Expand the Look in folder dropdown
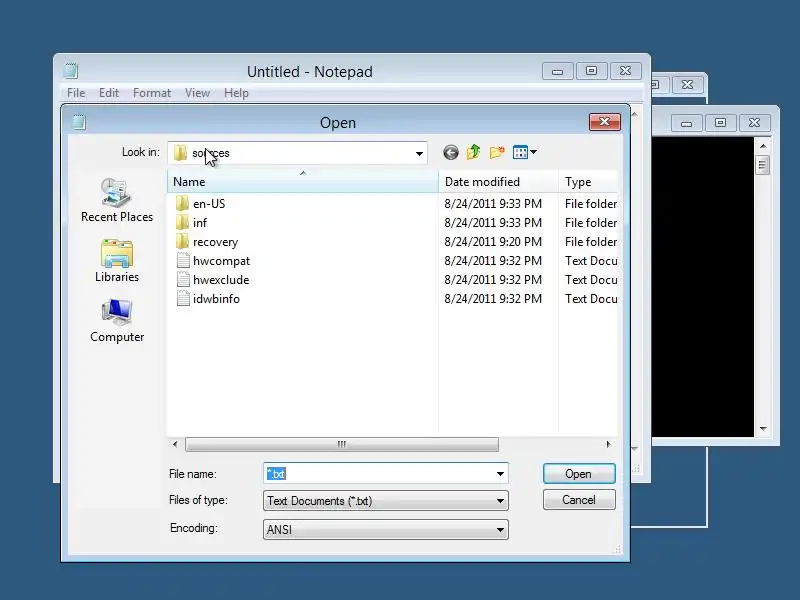The width and height of the screenshot is (800, 600). [419, 153]
